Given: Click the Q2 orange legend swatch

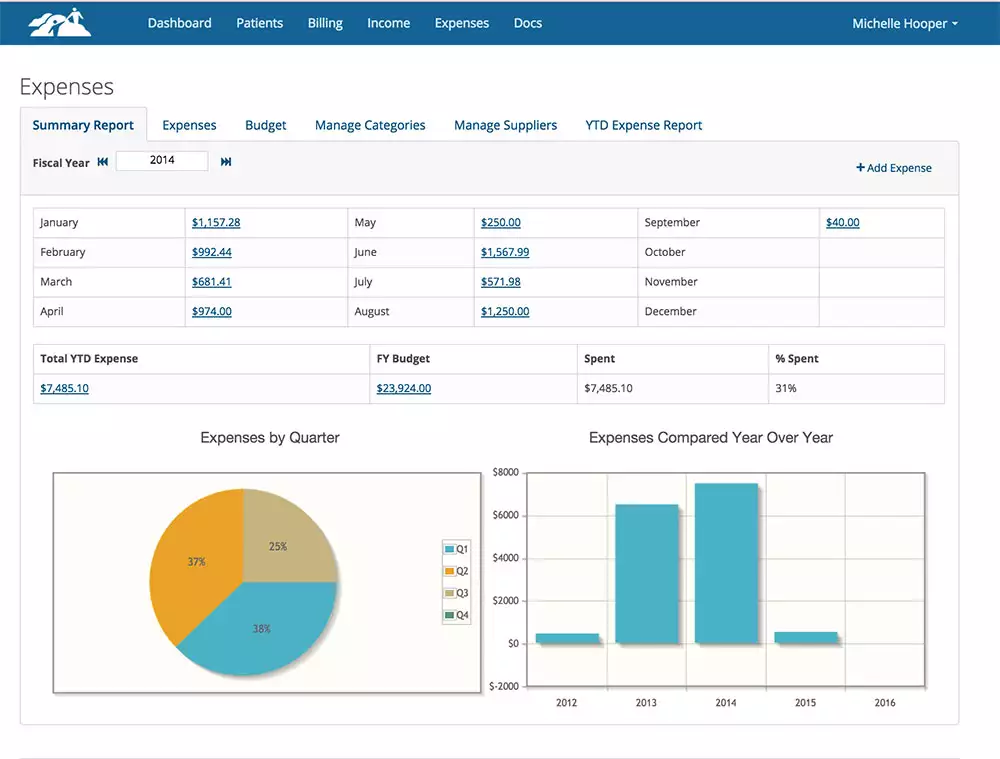Looking at the screenshot, I should coord(449,571).
